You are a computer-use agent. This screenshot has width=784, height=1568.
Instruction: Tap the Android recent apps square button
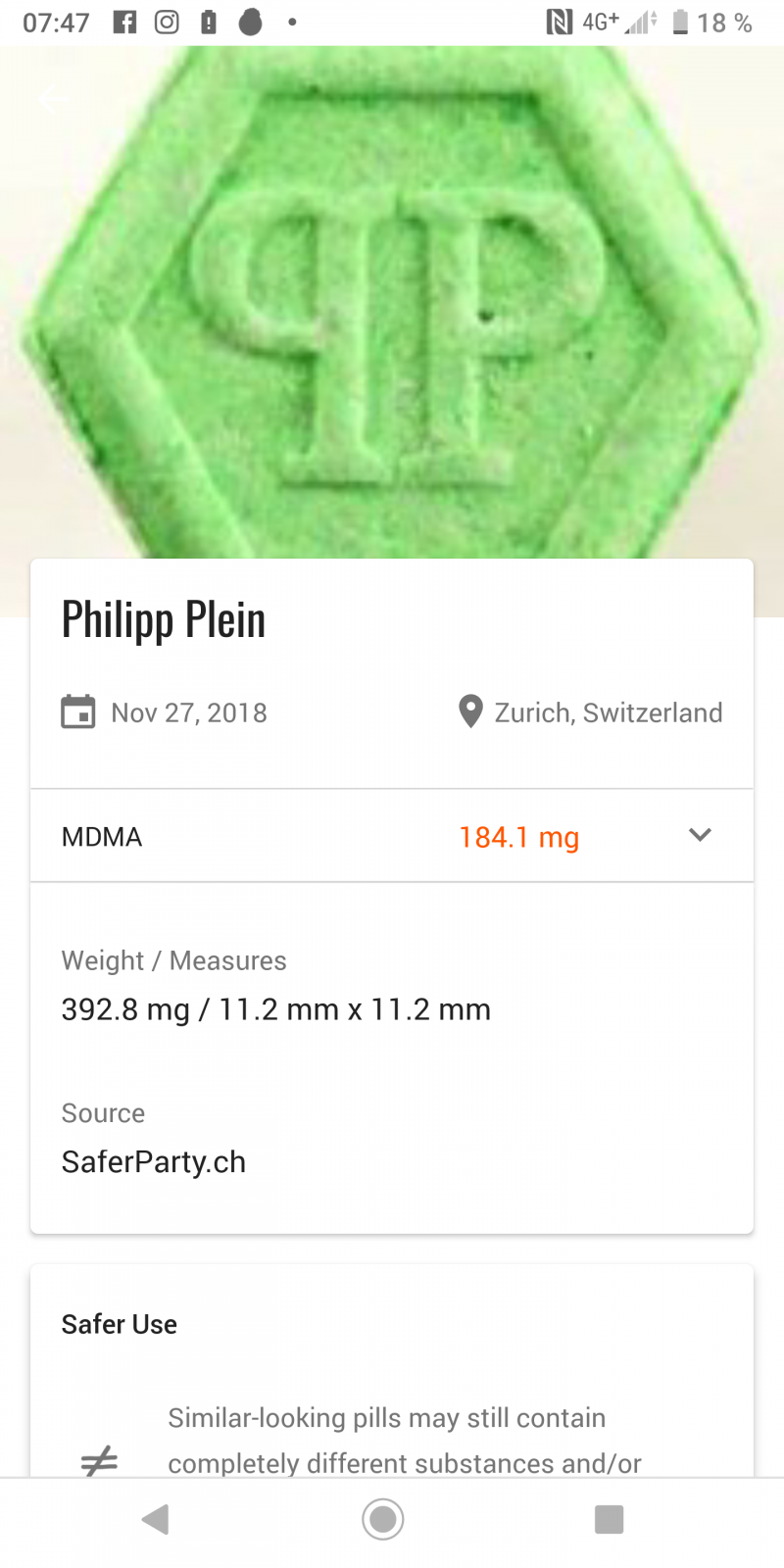click(x=609, y=1520)
